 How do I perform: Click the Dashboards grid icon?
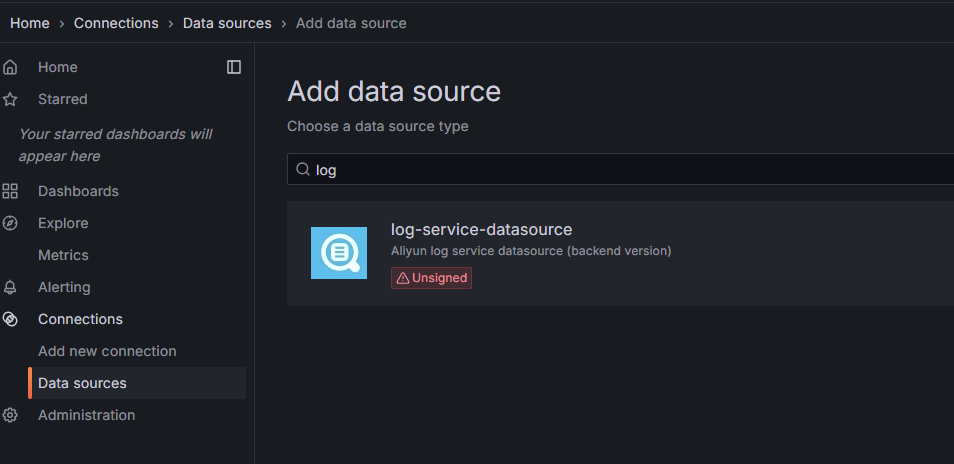[10, 191]
